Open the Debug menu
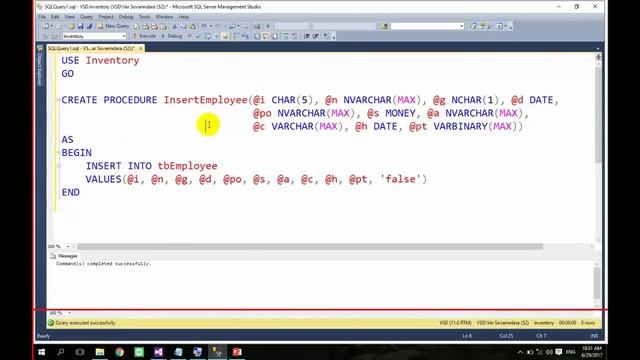Viewport: 640px width, 360px height. pyautogui.click(x=126, y=17)
